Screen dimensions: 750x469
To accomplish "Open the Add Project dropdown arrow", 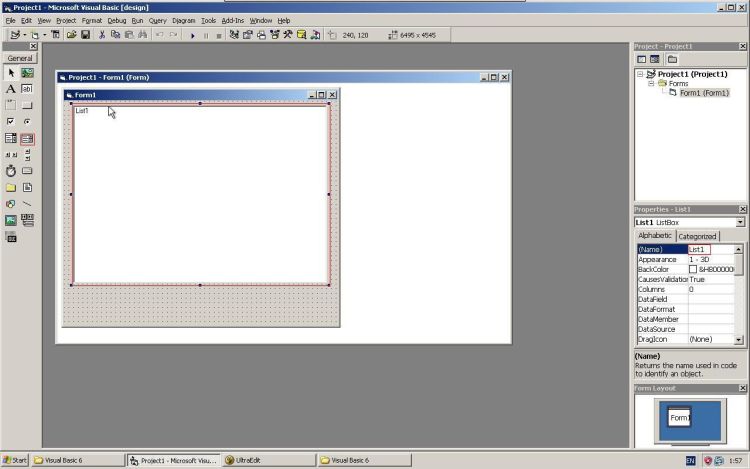I will (24, 35).
